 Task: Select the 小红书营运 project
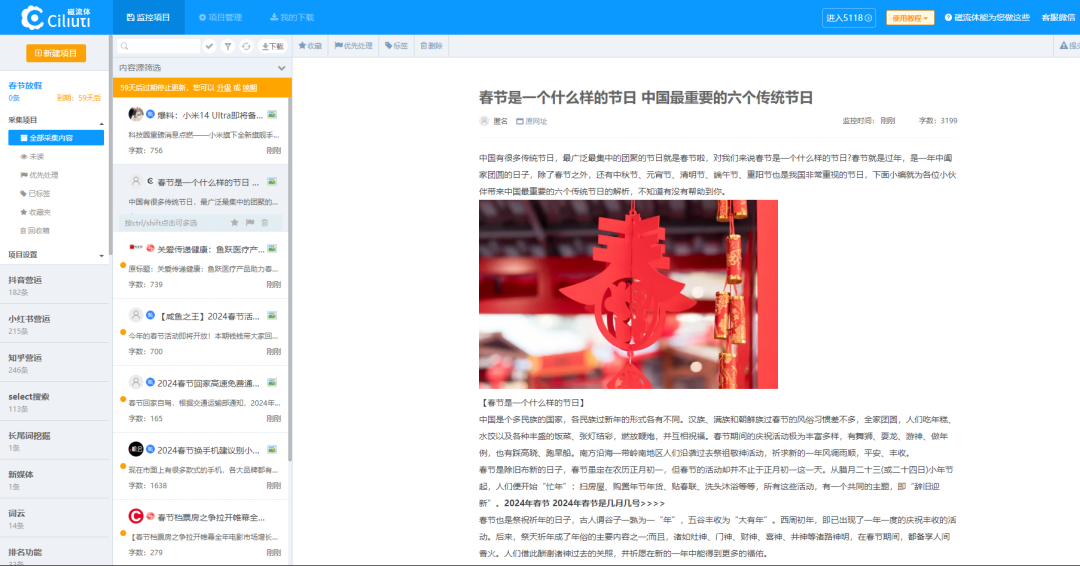point(54,324)
